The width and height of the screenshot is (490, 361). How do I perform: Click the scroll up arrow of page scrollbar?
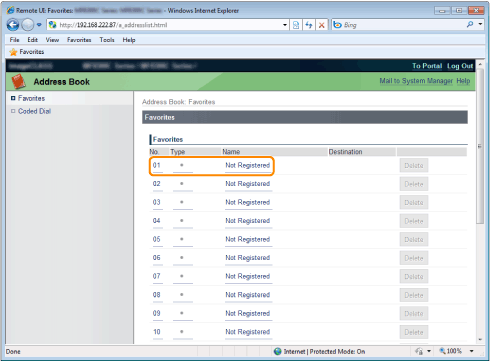coord(480,64)
